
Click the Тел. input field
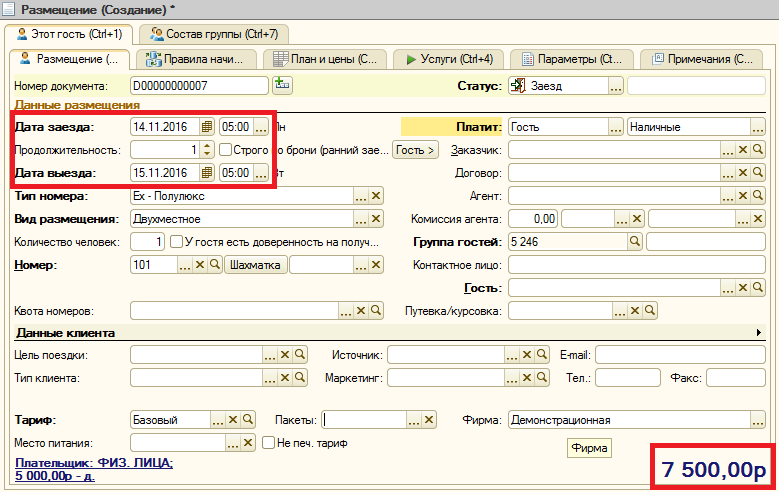coord(627,378)
